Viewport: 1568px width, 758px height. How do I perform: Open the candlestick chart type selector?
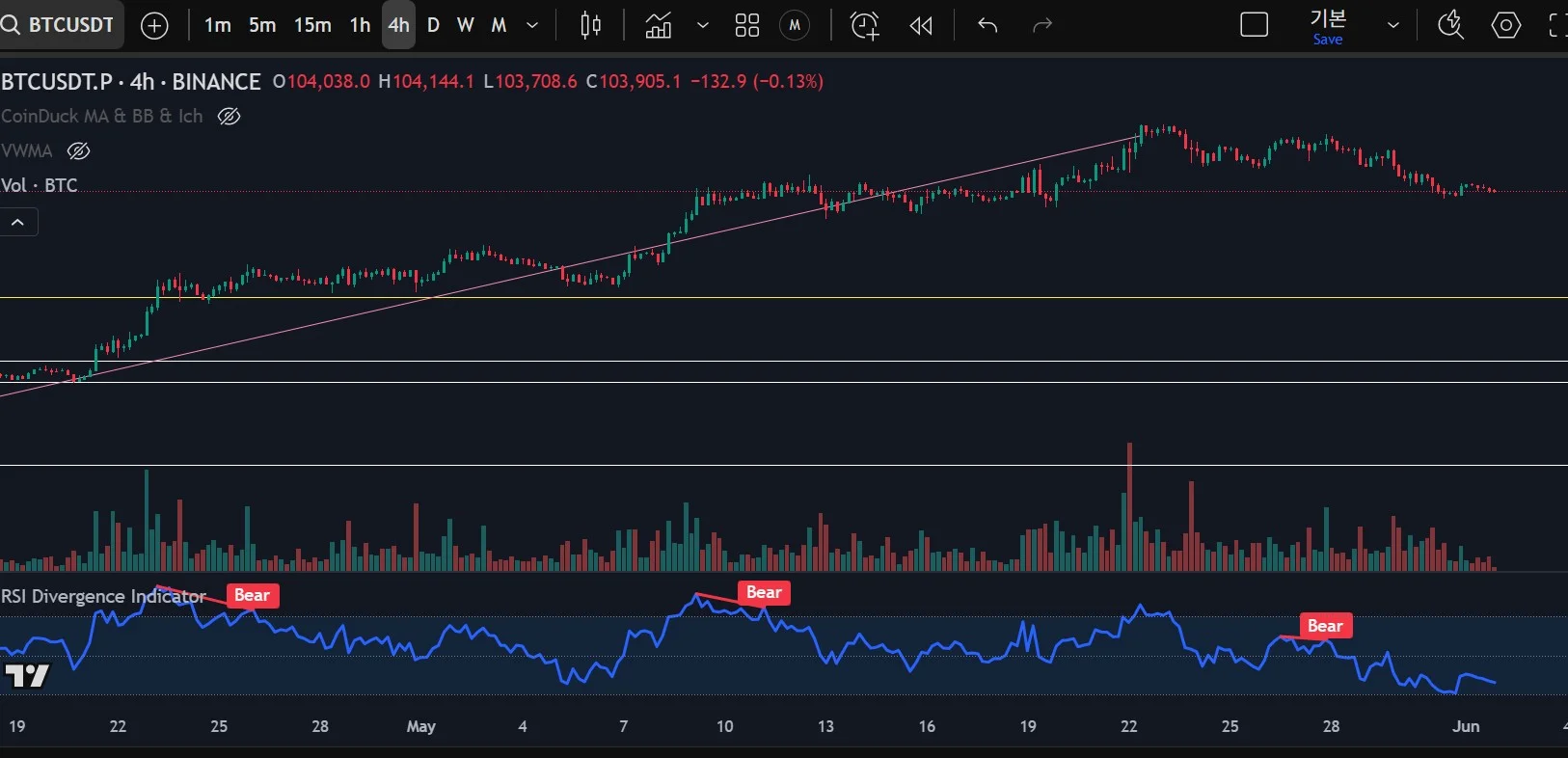tap(591, 26)
